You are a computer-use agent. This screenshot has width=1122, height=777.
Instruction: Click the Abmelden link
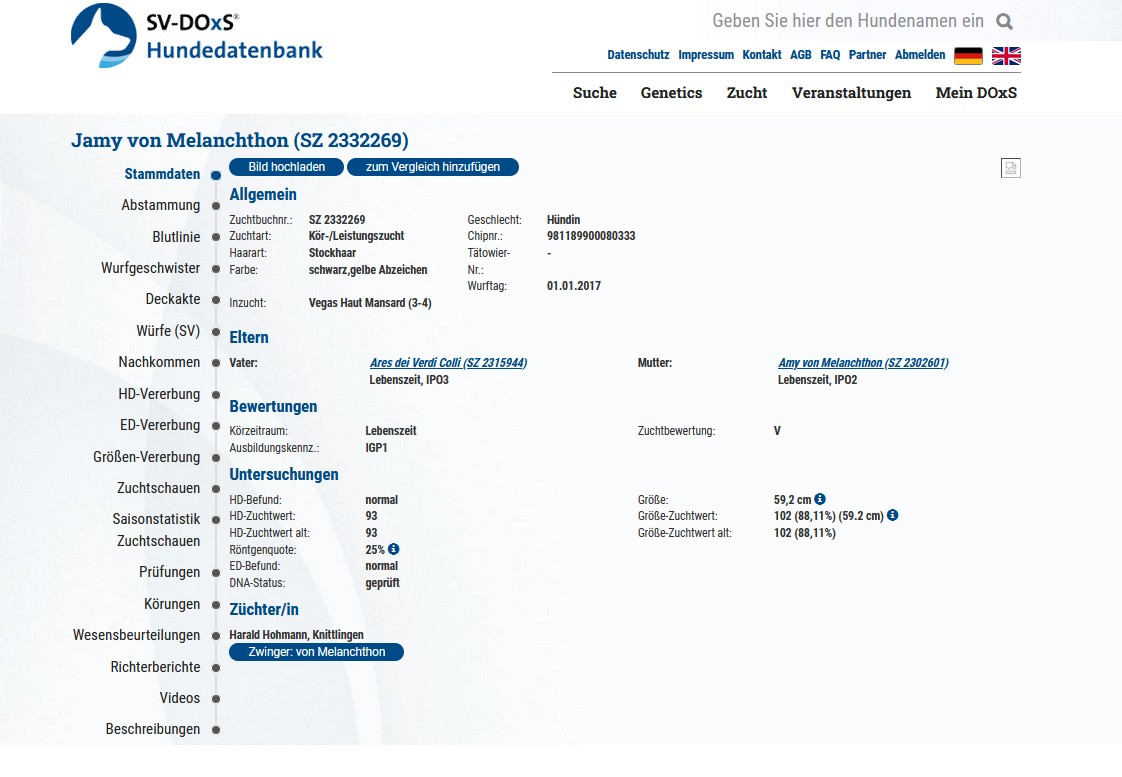point(919,55)
